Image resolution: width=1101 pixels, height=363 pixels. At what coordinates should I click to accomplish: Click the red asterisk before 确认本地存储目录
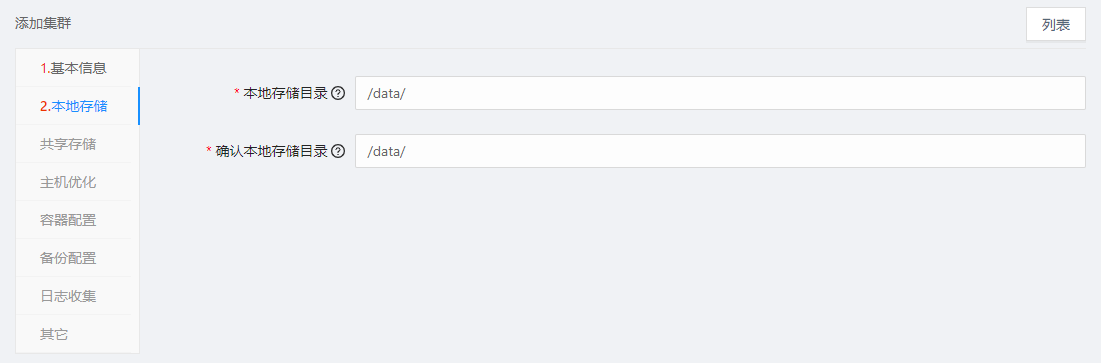209,150
